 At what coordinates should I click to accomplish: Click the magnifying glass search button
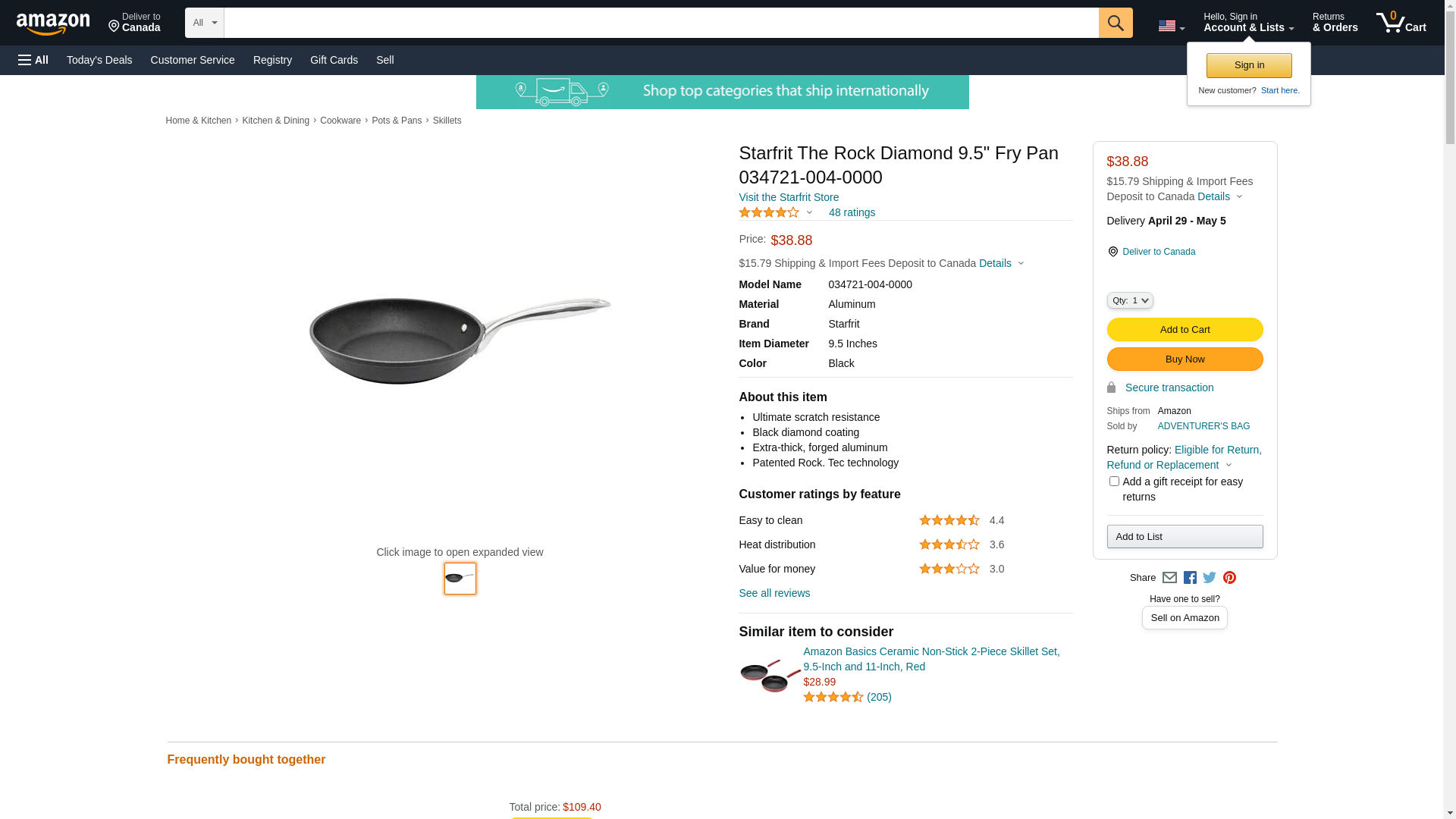pos(1115,23)
